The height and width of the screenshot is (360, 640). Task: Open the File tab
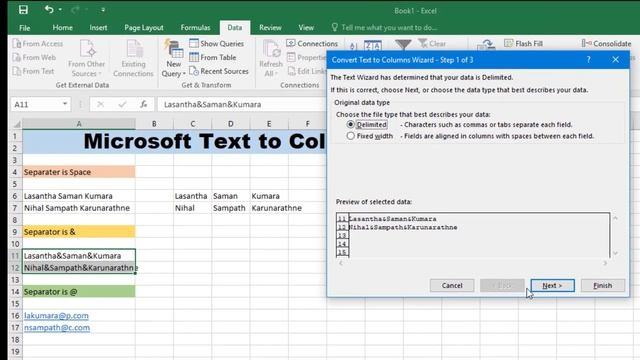(24, 28)
